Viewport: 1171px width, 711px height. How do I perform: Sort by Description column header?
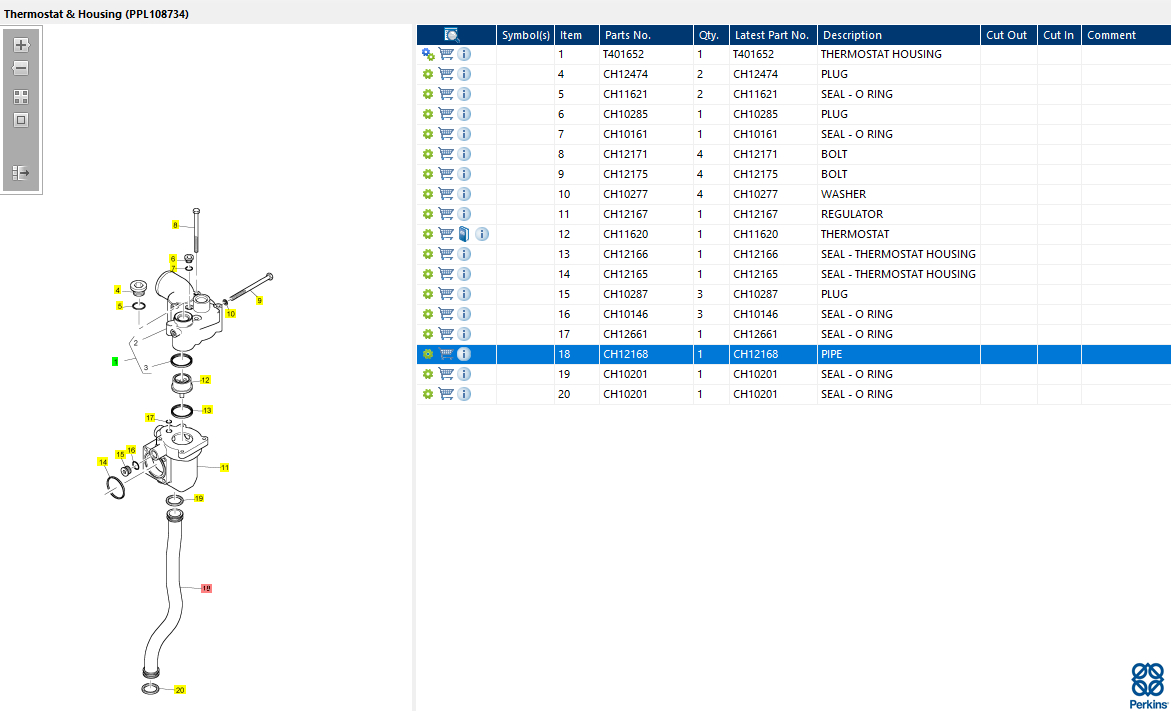(x=898, y=35)
